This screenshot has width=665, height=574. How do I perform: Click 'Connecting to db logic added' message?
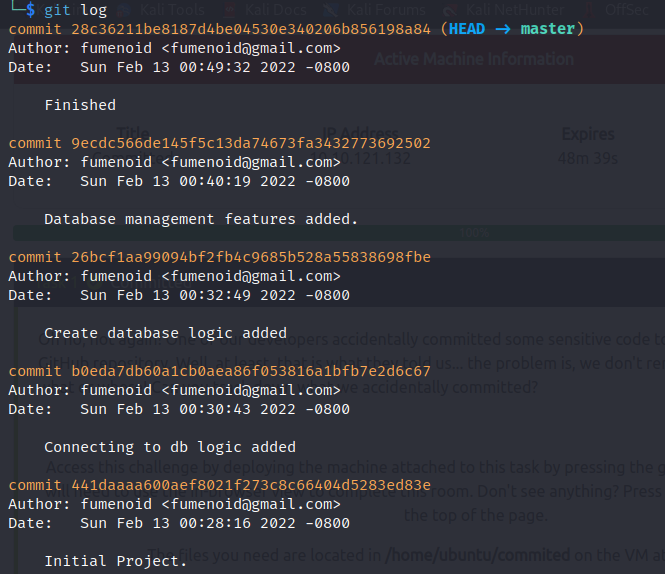[170, 447]
